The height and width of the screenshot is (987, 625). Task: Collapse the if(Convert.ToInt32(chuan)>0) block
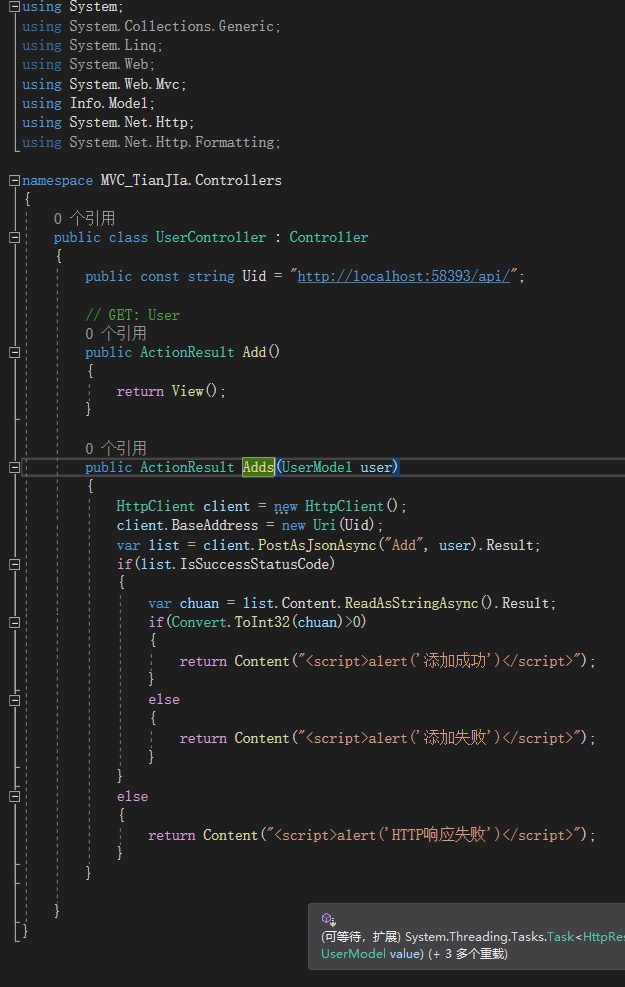point(14,623)
